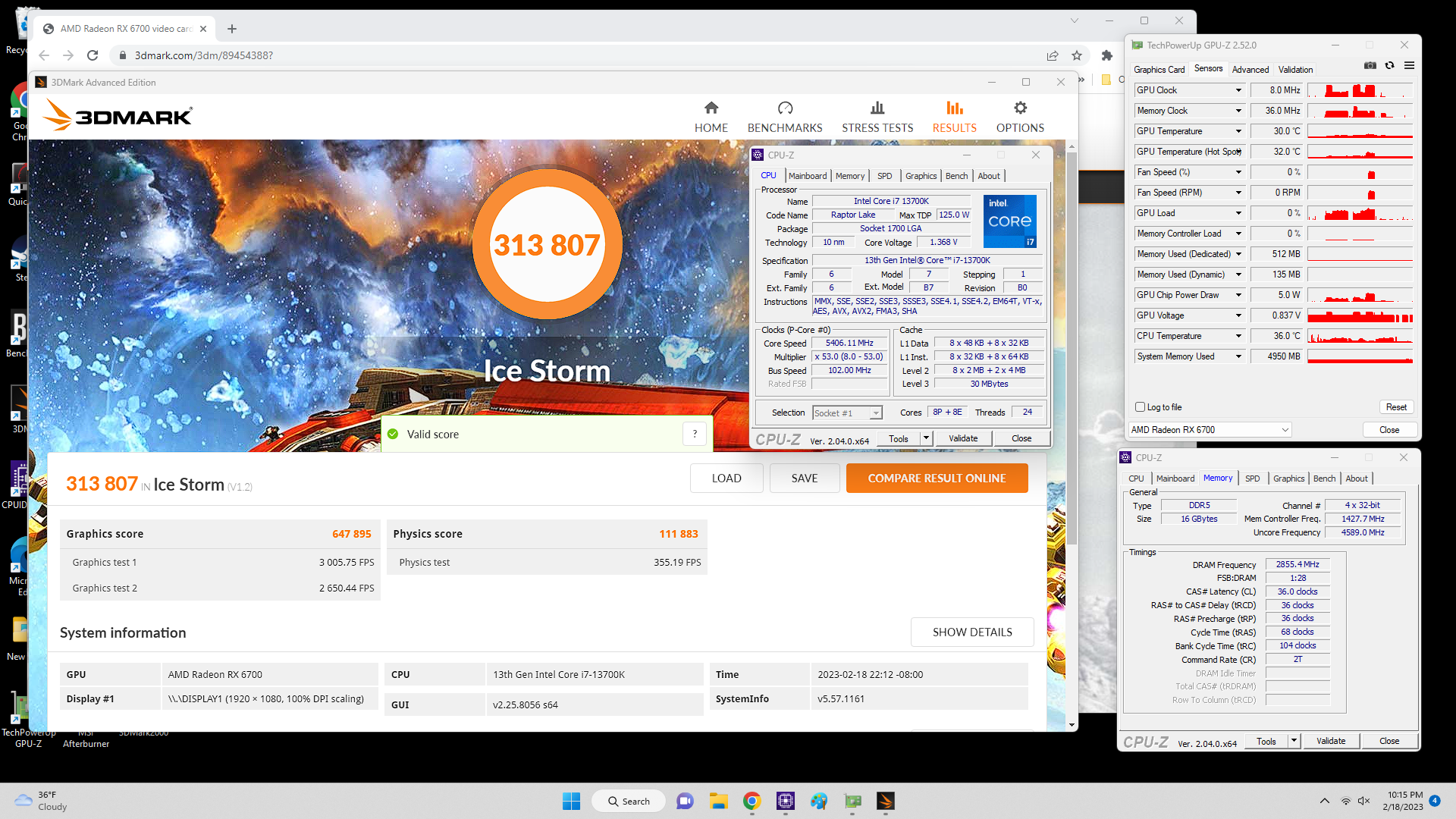Open a new browser tab
The width and height of the screenshot is (1456, 819).
[x=232, y=29]
